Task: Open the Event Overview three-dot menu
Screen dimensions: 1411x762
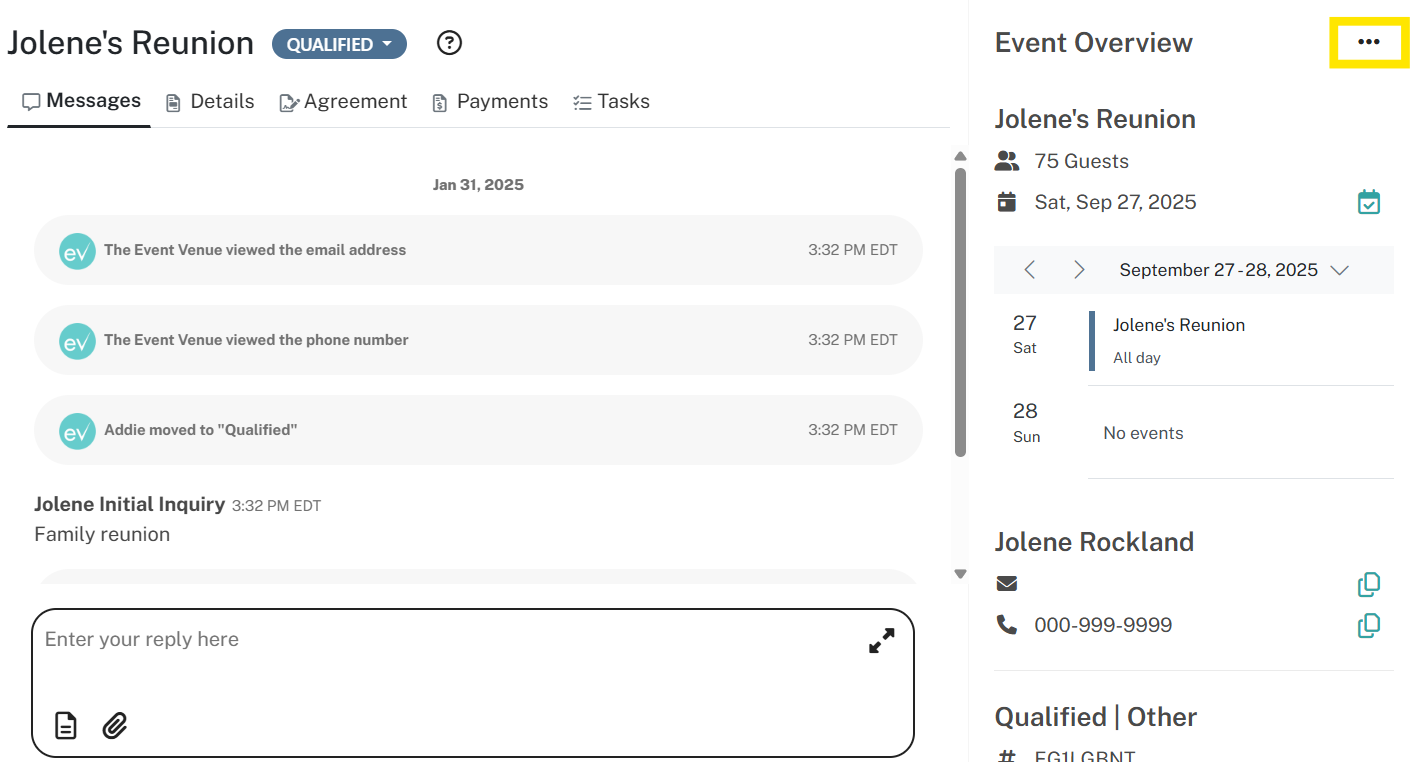Action: coord(1368,42)
